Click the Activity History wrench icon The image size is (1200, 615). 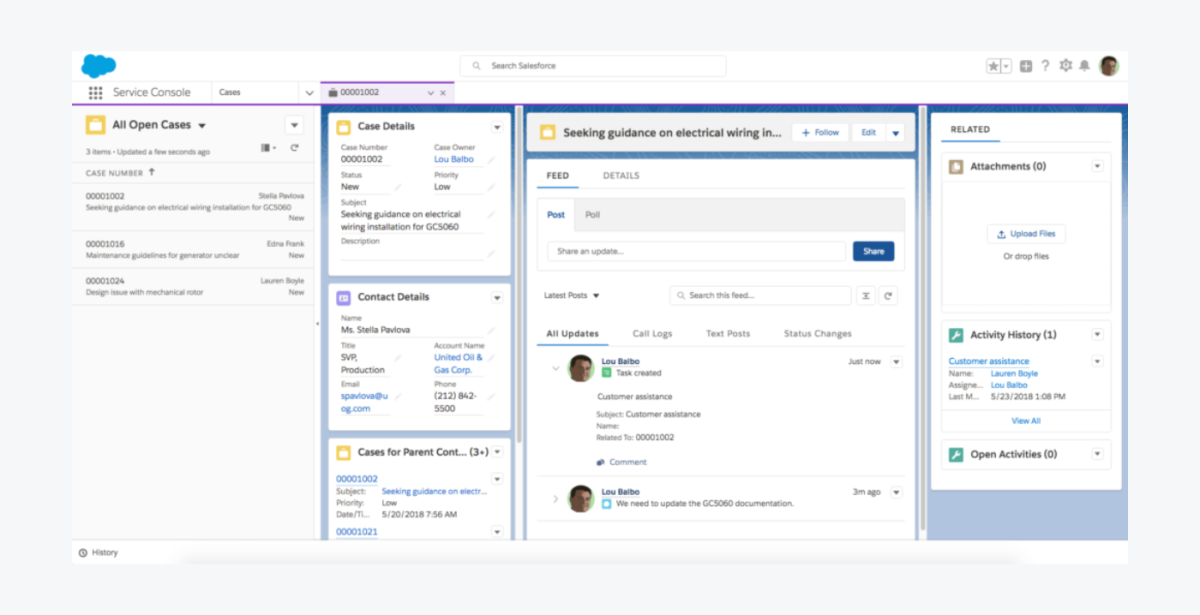point(956,335)
